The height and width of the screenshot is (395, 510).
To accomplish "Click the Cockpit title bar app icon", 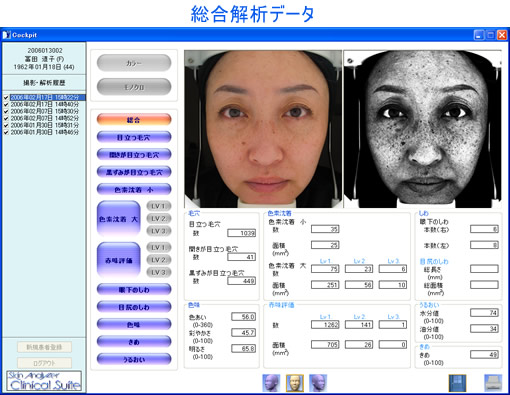I will (6, 35).
